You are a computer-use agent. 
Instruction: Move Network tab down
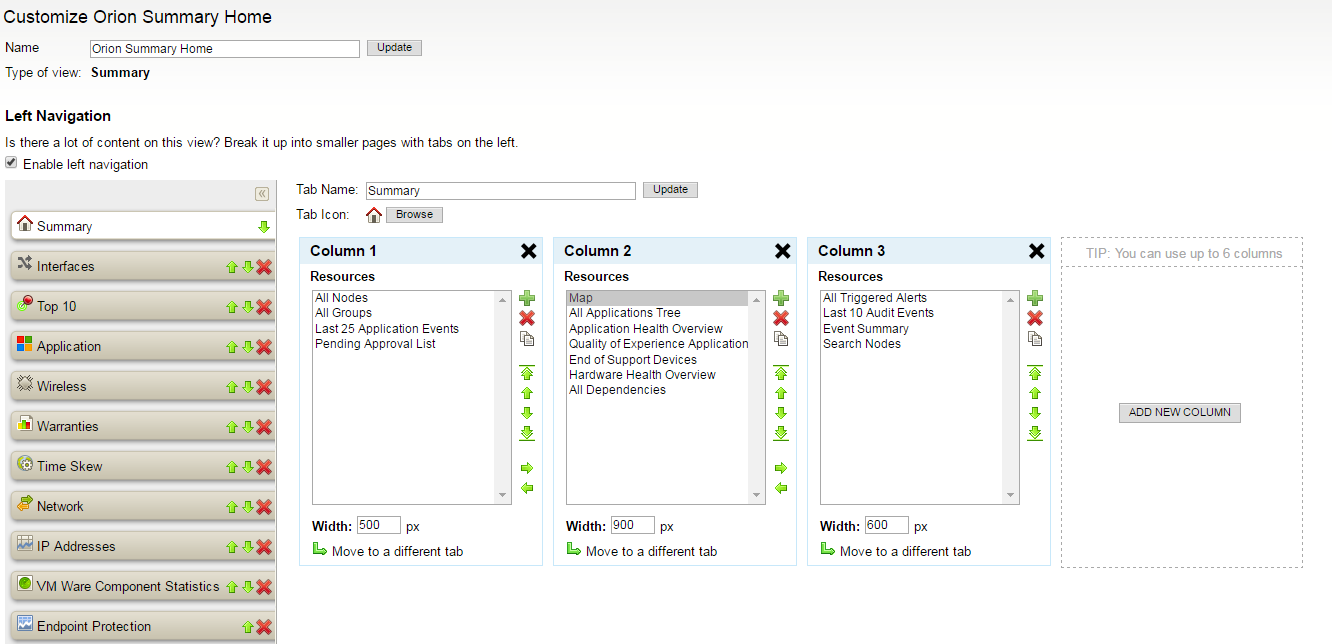coord(247,507)
